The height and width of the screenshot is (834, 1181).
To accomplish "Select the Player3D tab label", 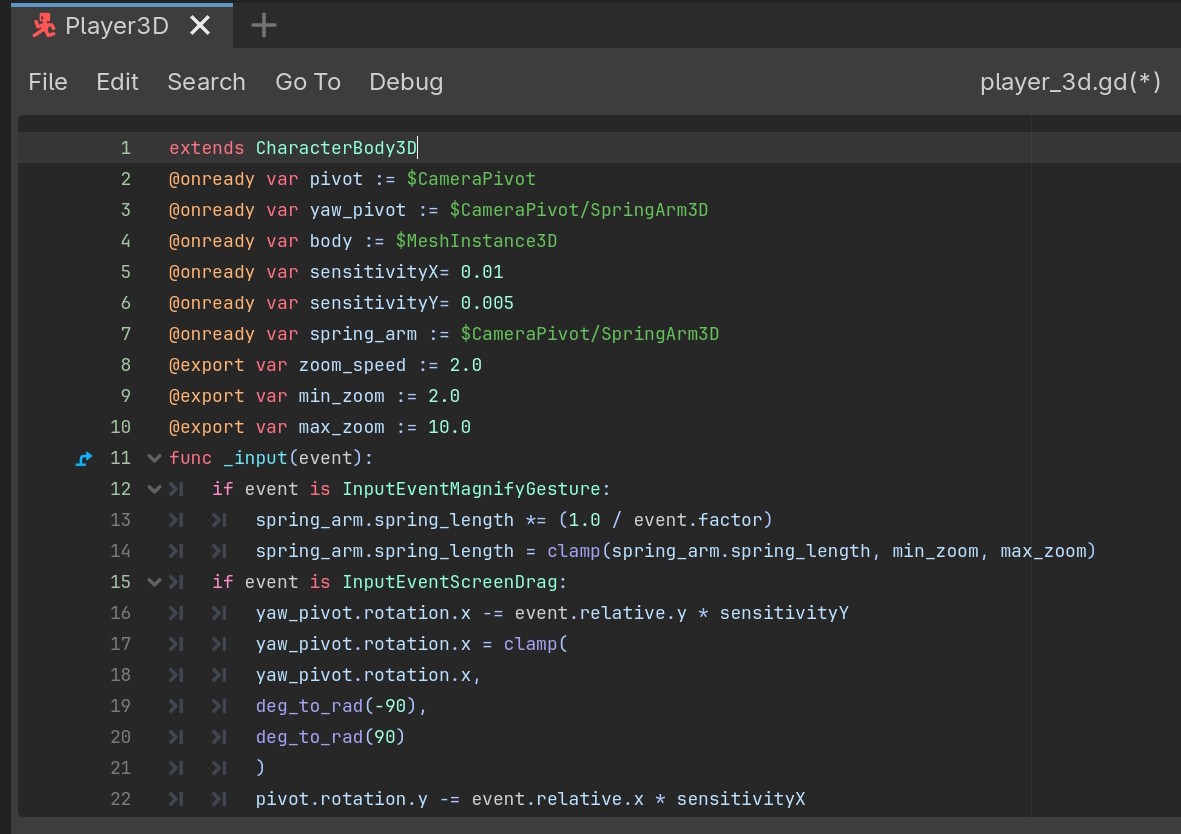I will (116, 26).
